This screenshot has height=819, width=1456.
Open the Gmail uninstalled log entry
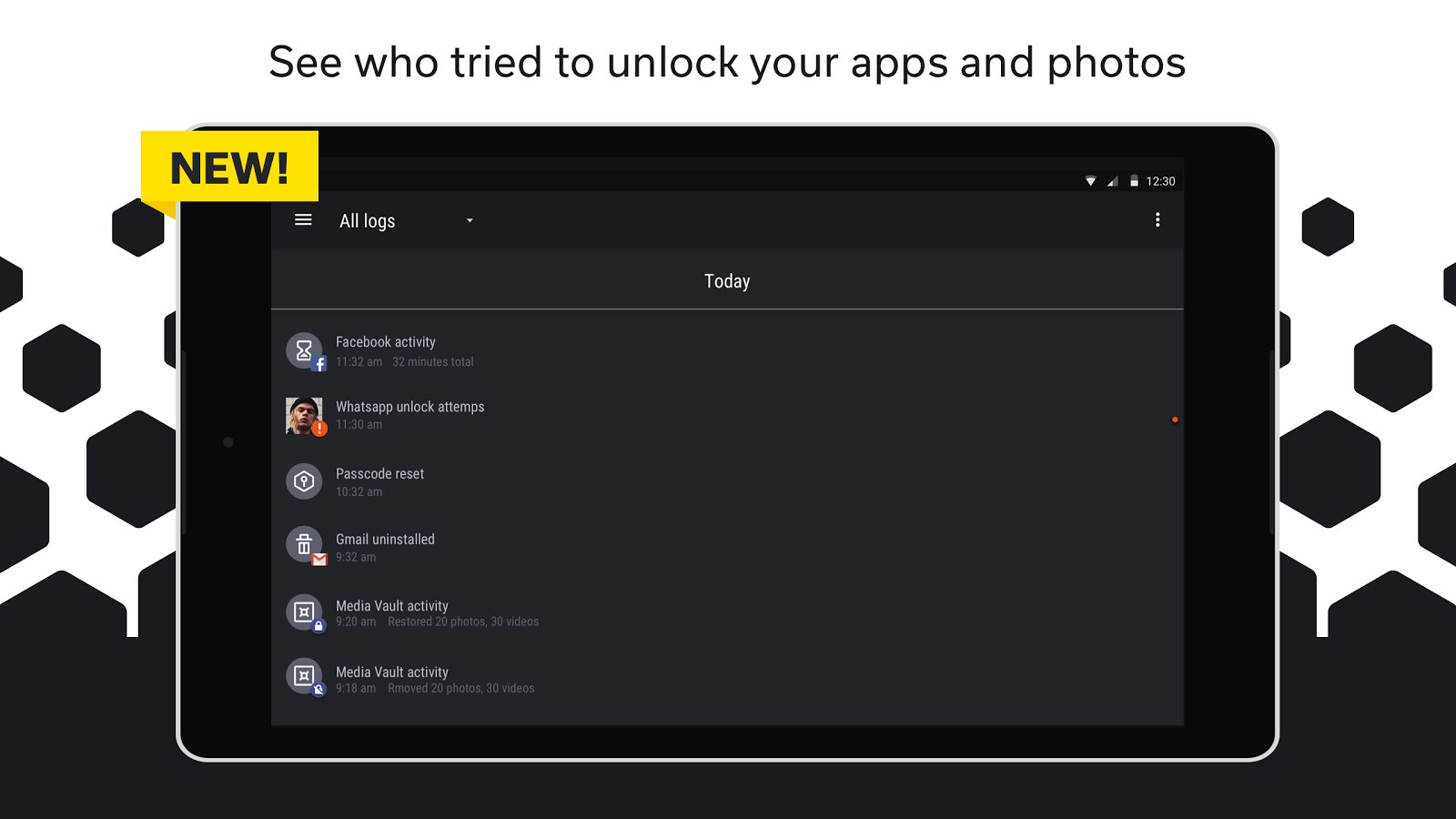pos(385,548)
